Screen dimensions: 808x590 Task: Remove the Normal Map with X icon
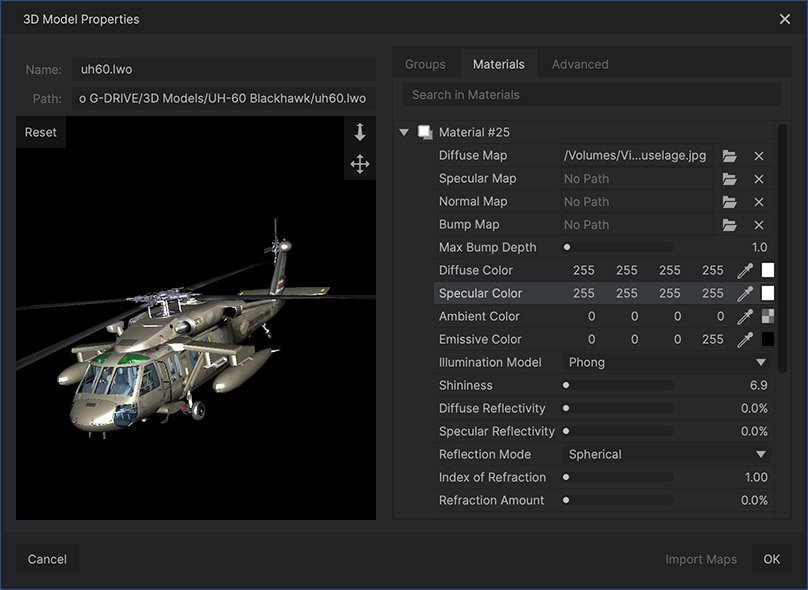[759, 202]
